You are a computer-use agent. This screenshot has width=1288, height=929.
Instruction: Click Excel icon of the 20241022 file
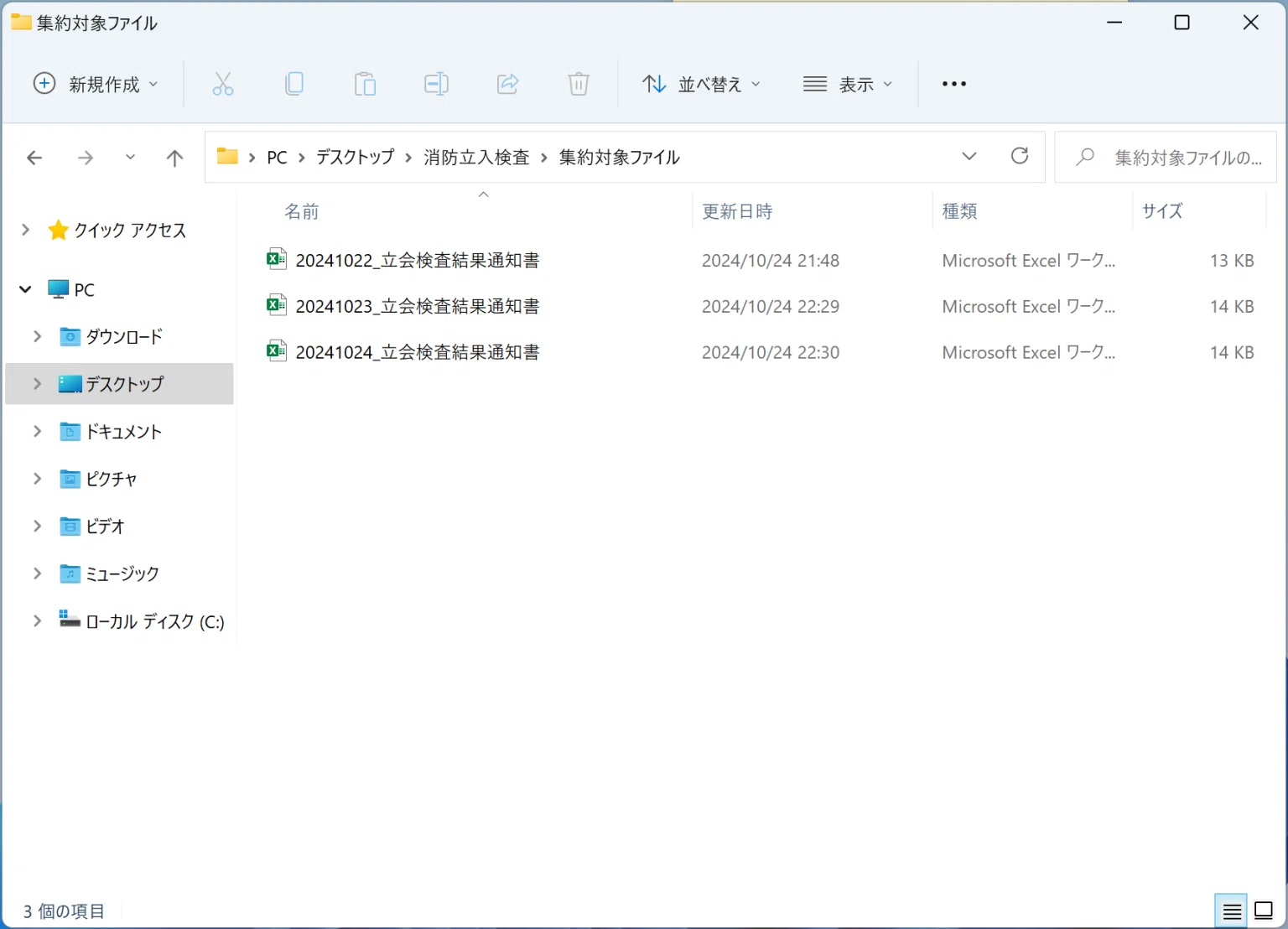point(277,259)
